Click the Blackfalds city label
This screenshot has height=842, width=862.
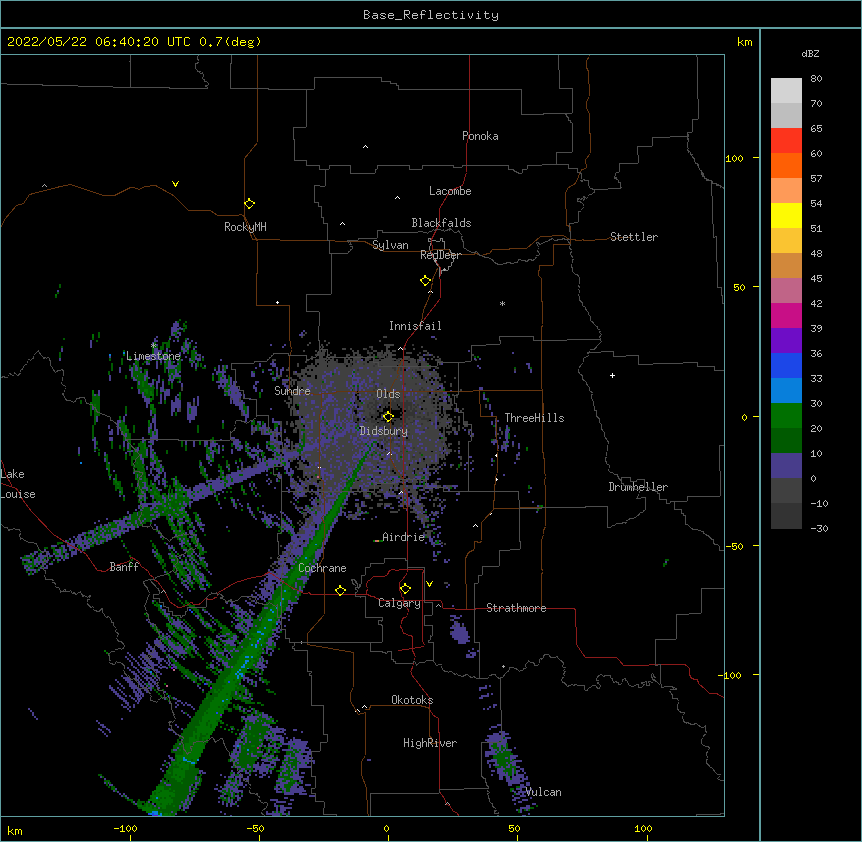(441, 223)
